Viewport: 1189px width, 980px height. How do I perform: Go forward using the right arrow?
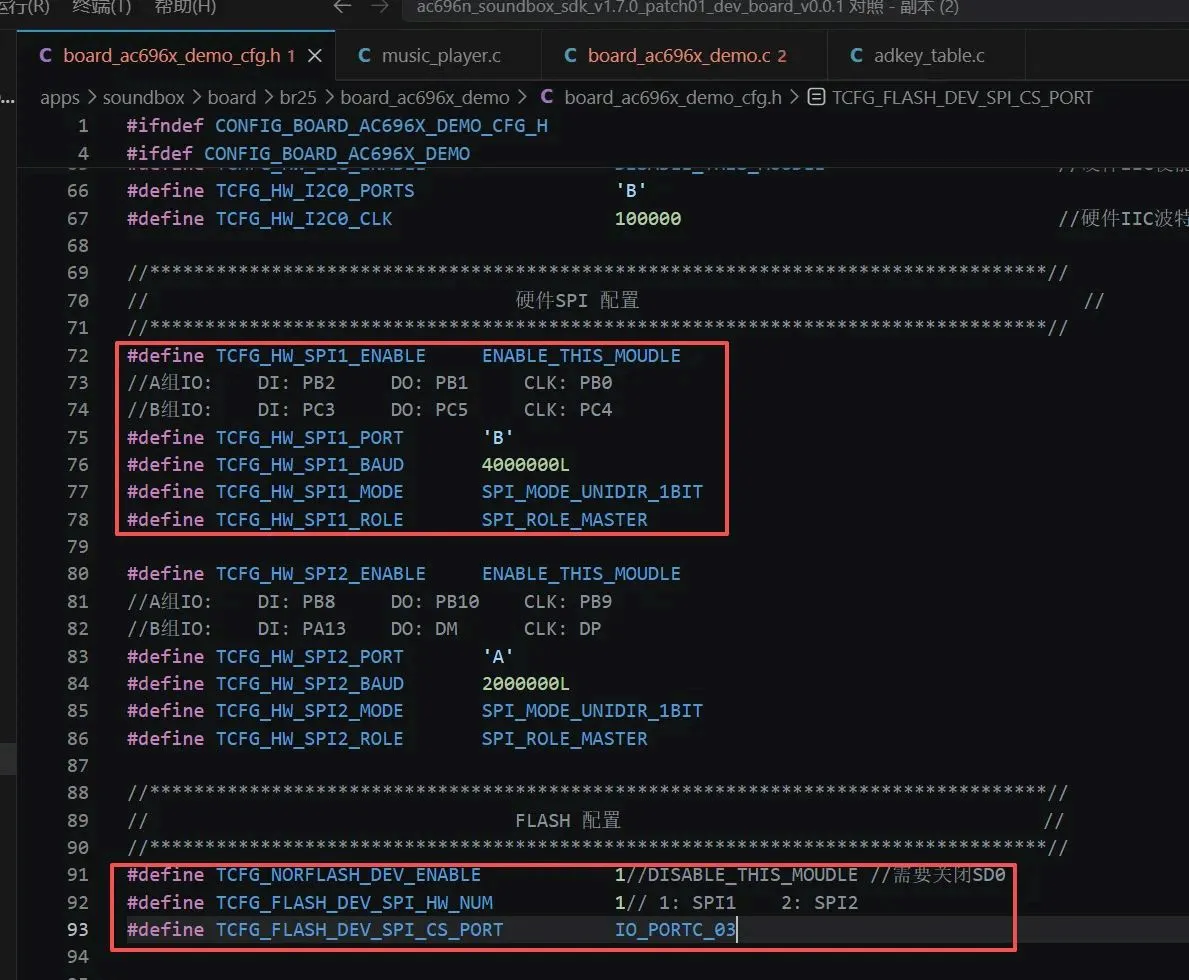tap(380, 7)
